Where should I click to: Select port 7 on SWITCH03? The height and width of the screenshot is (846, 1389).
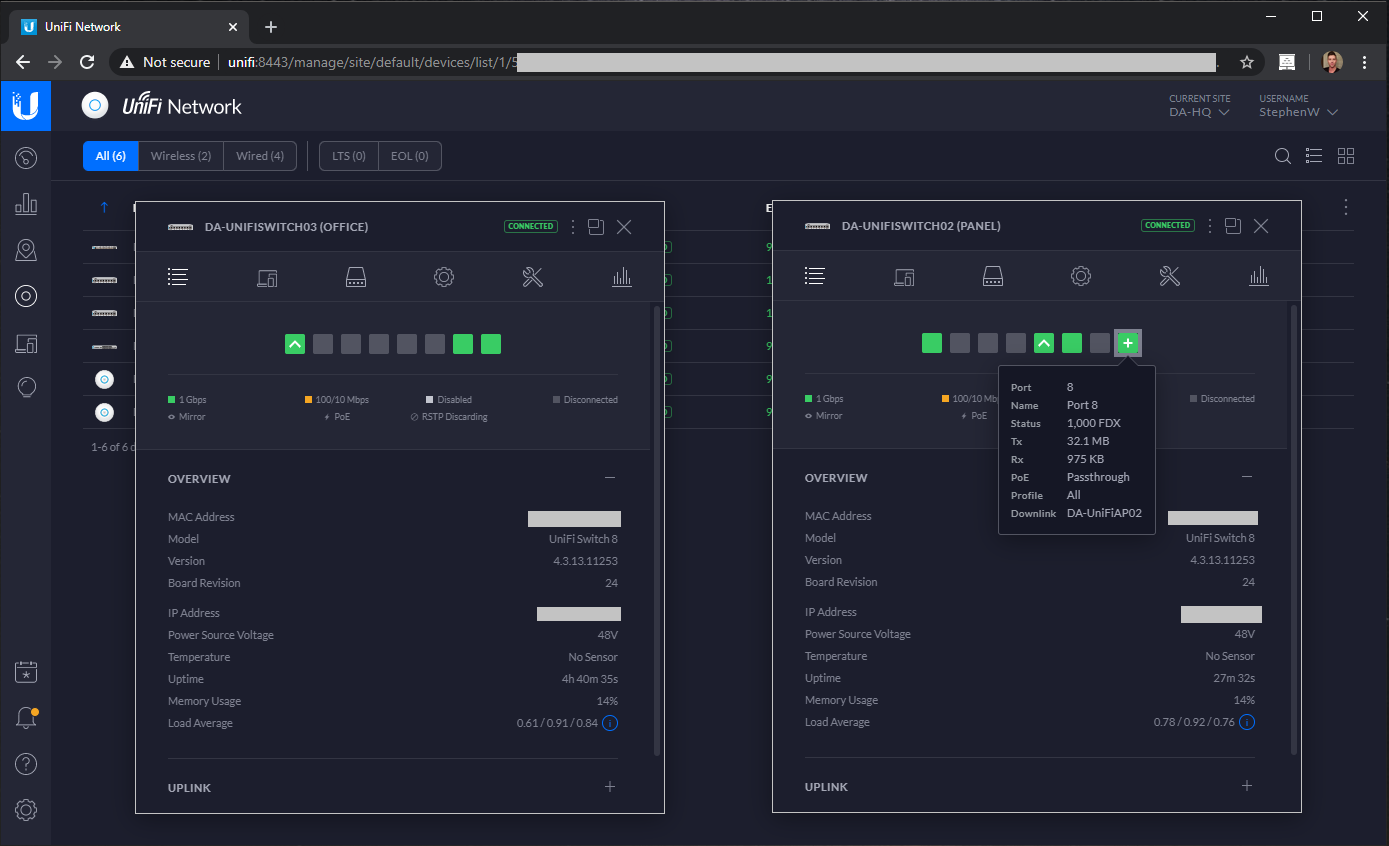coord(463,344)
